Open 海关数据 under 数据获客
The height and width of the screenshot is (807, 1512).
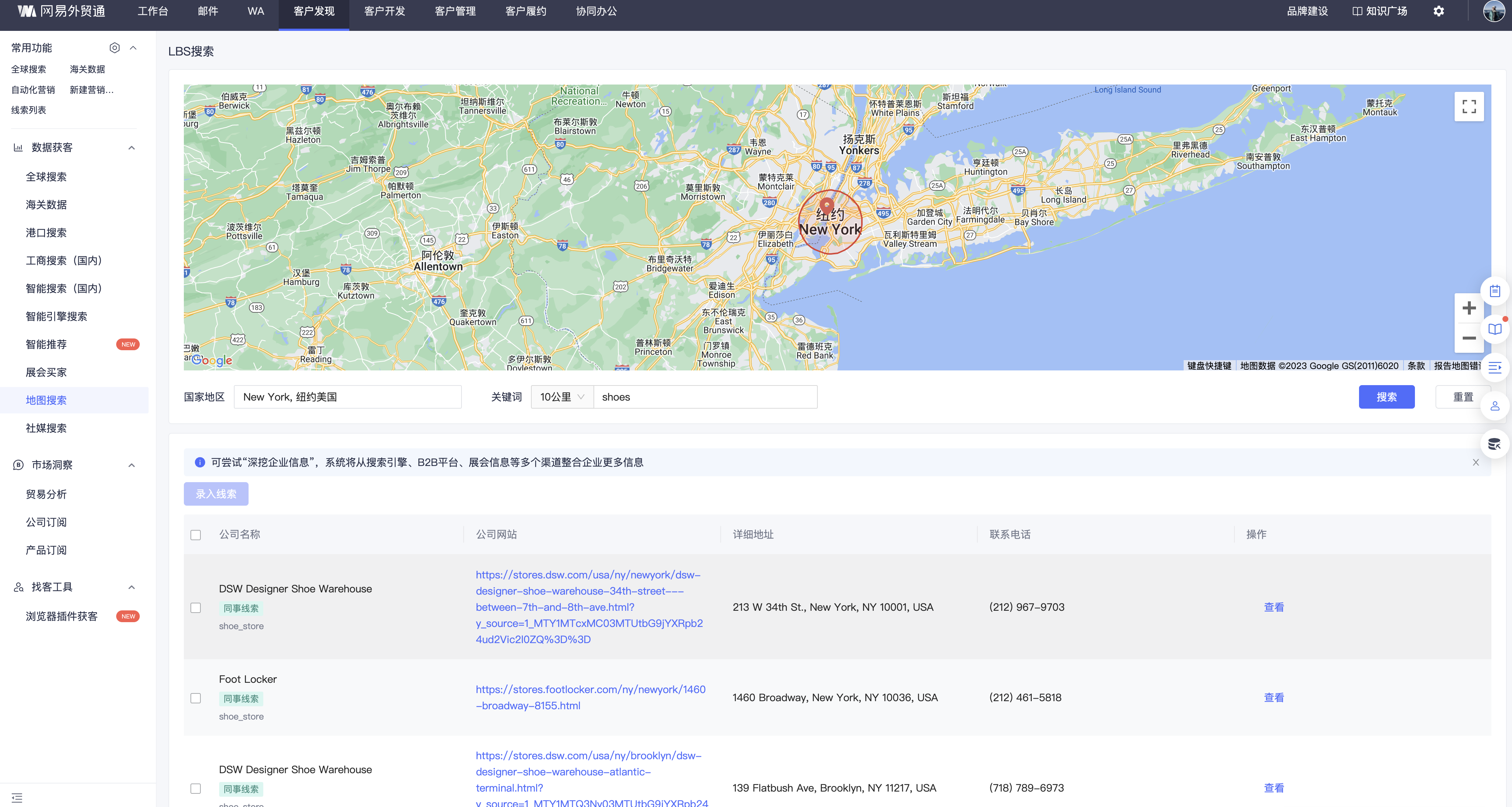pyautogui.click(x=46, y=205)
